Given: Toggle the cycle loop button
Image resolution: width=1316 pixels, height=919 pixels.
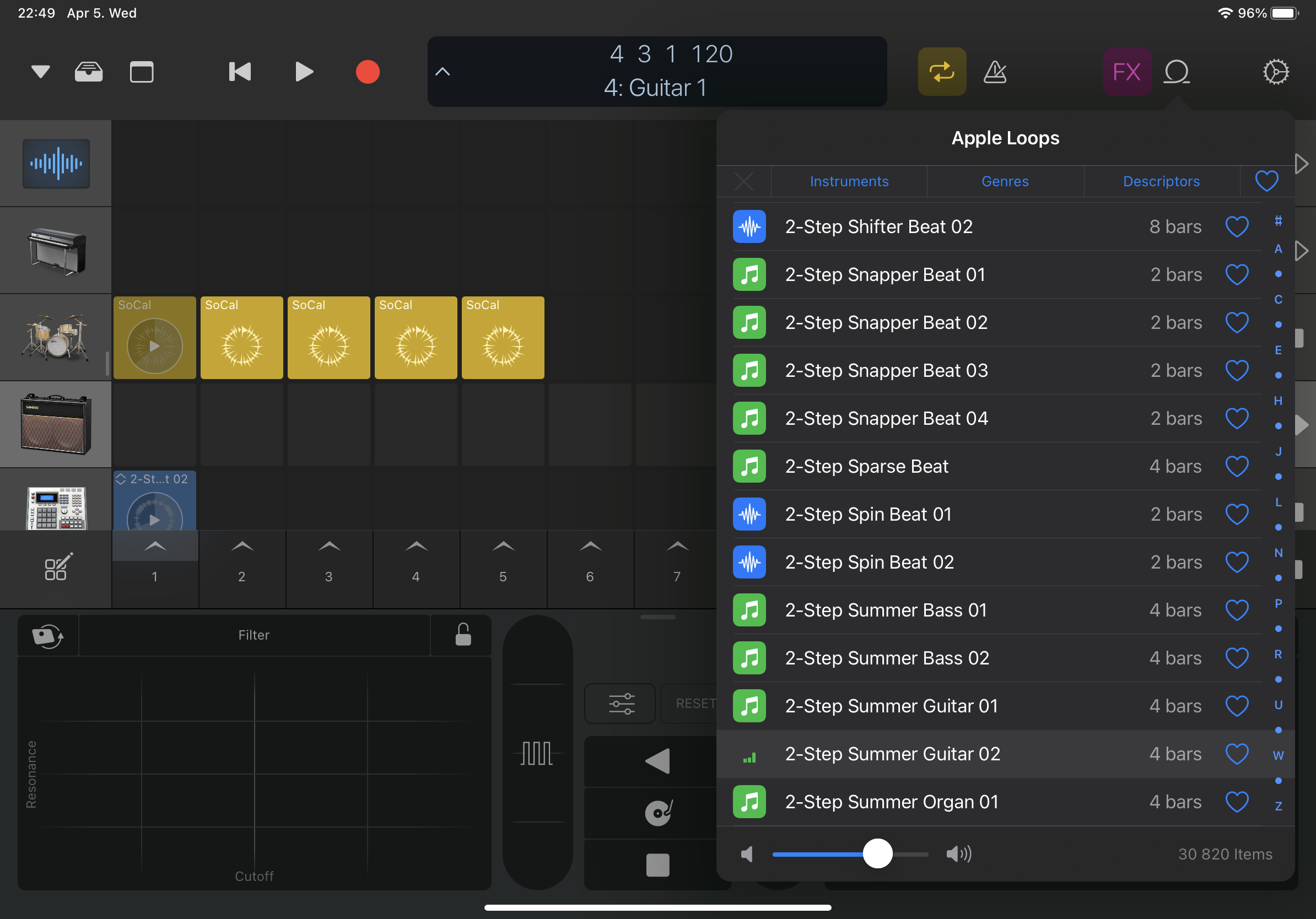Looking at the screenshot, I should (x=942, y=72).
